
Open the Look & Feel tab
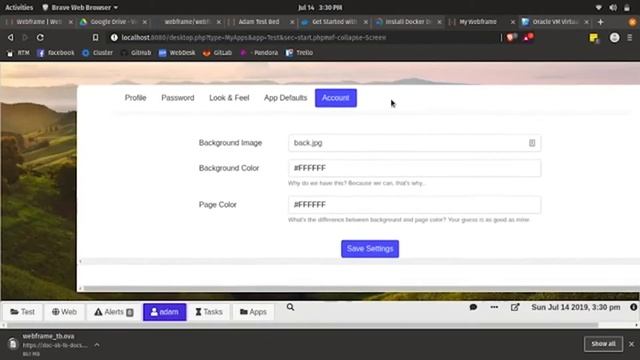[229, 98]
